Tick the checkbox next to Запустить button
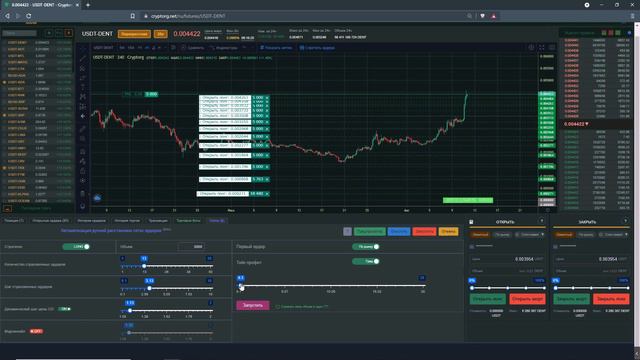The width and height of the screenshot is (640, 360). tap(278, 307)
